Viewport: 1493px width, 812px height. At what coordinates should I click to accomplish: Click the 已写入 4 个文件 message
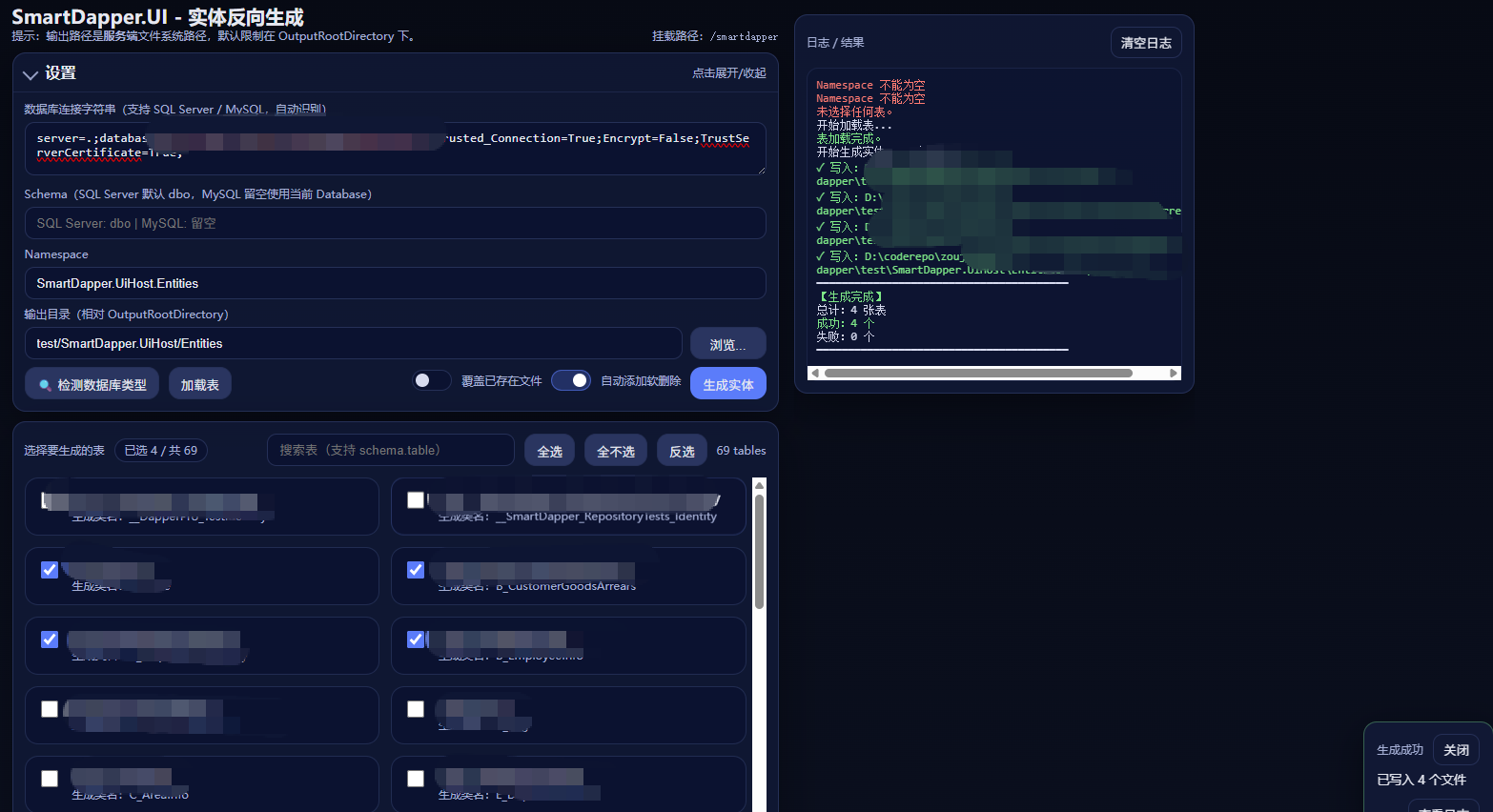[1421, 780]
